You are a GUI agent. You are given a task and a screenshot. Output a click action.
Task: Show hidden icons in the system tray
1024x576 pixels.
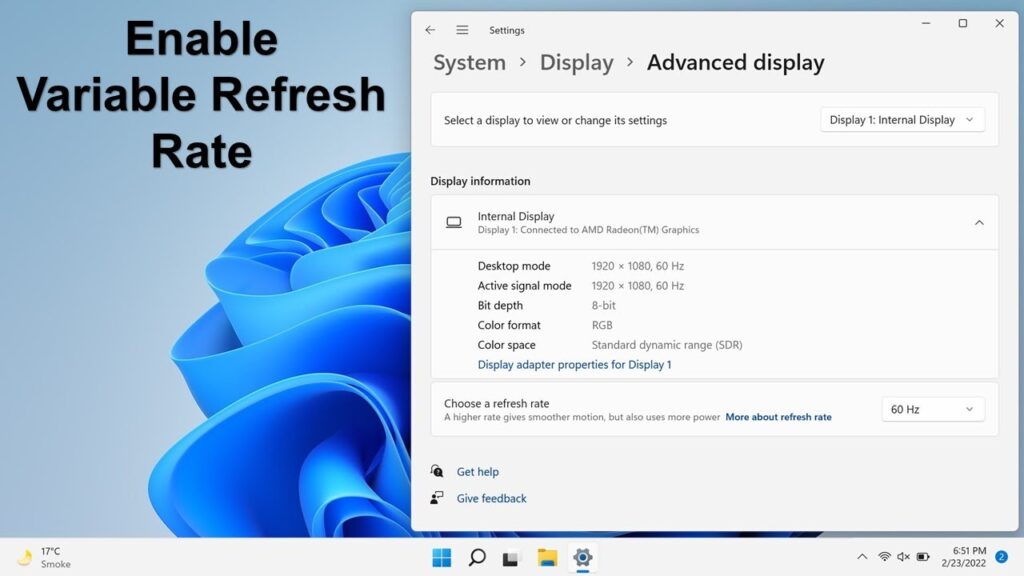[x=862, y=557]
